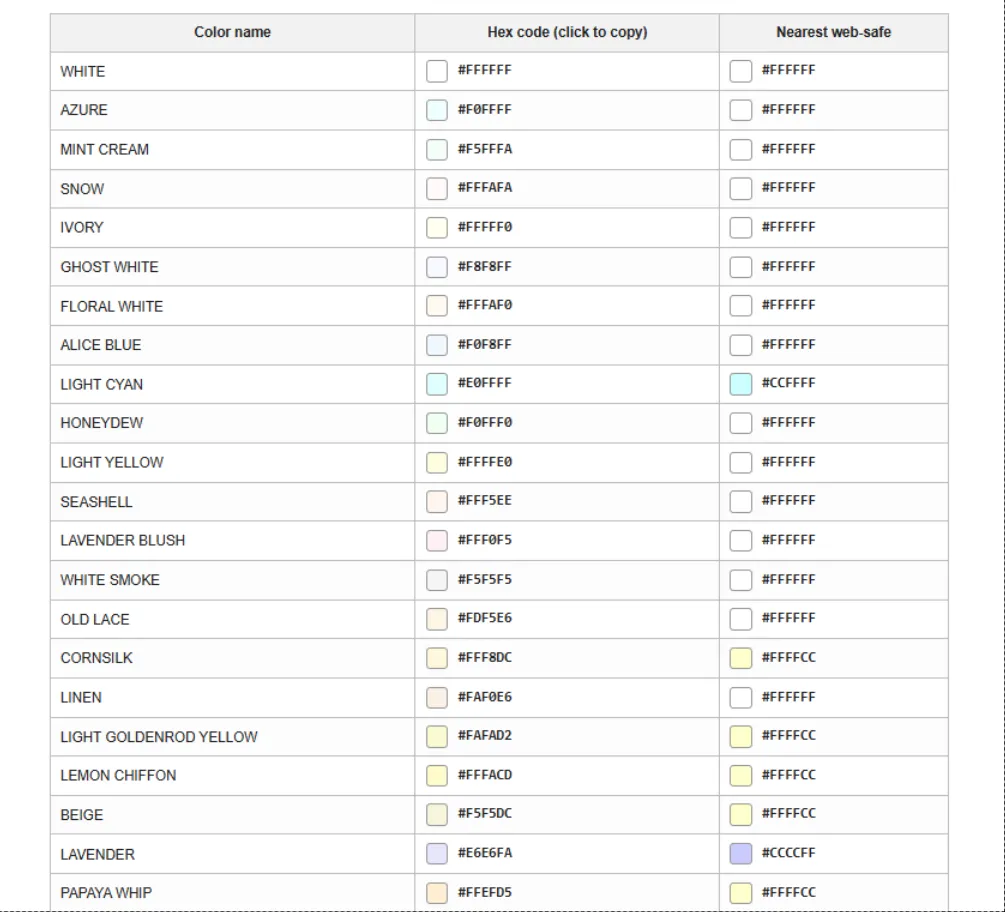The height and width of the screenshot is (912, 1005).
Task: Click the Honeydew hex swatch
Action: coord(436,423)
